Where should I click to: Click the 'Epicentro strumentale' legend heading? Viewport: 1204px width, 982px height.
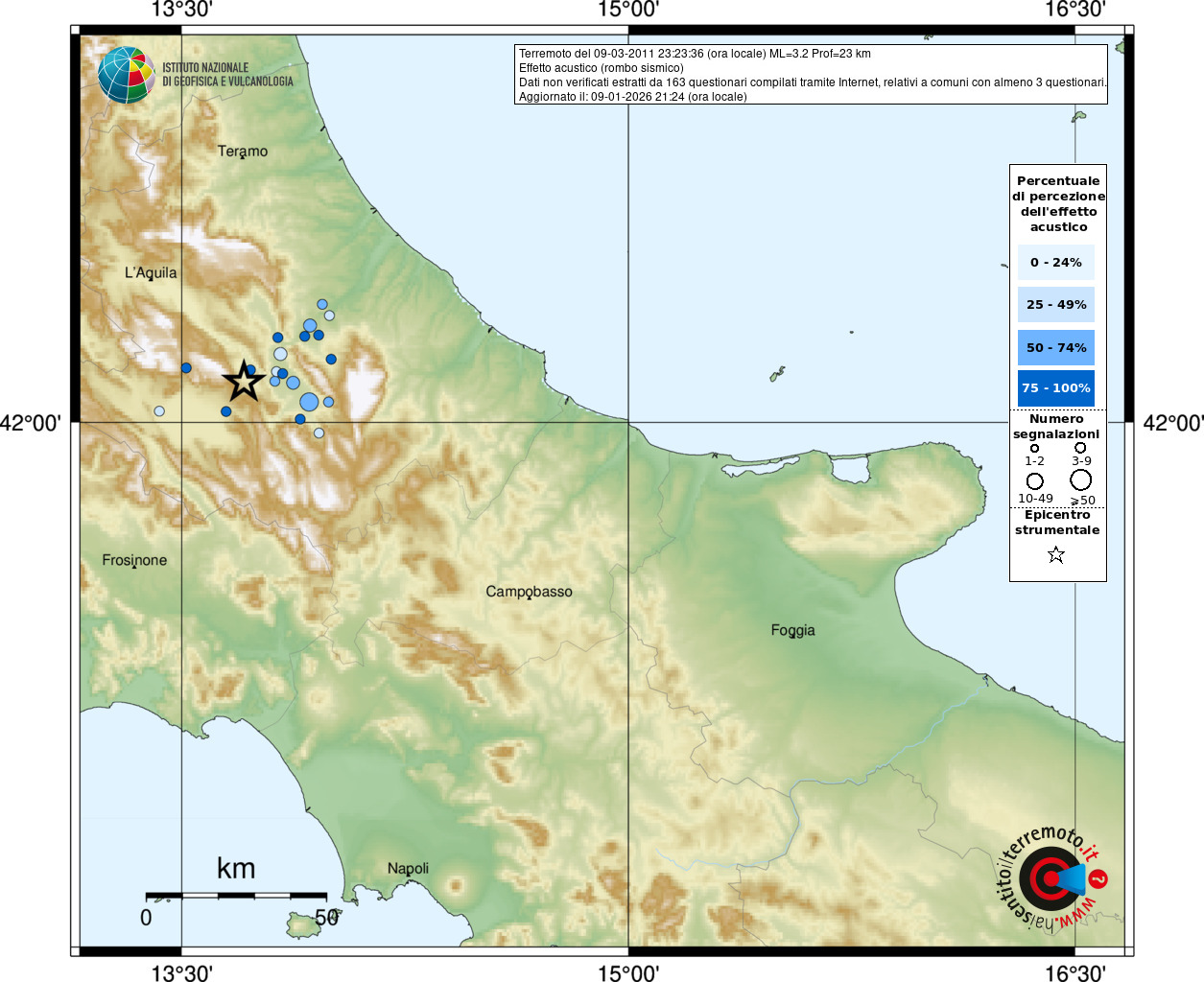tap(1057, 523)
